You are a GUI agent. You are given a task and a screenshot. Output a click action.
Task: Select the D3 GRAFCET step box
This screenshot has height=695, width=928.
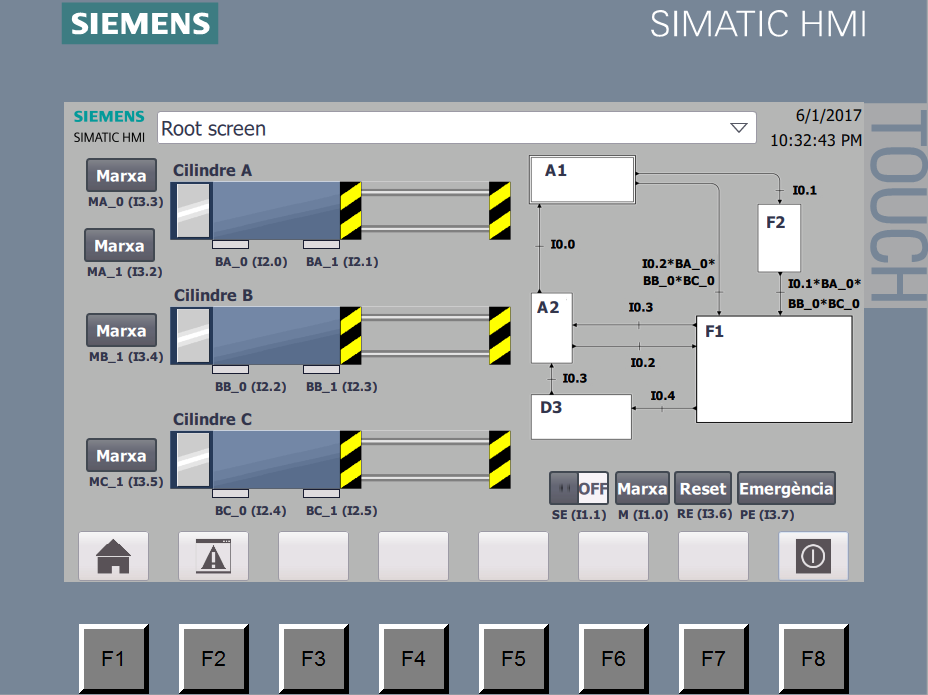pos(581,417)
